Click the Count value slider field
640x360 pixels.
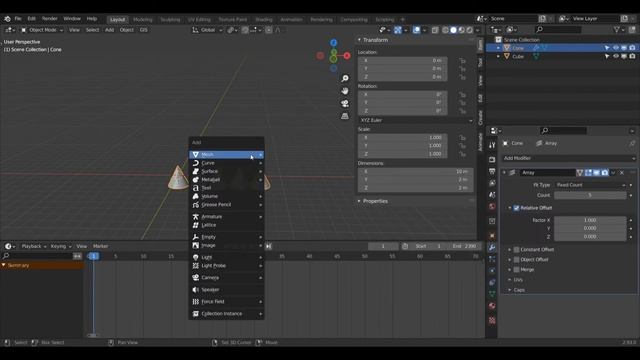(590, 196)
